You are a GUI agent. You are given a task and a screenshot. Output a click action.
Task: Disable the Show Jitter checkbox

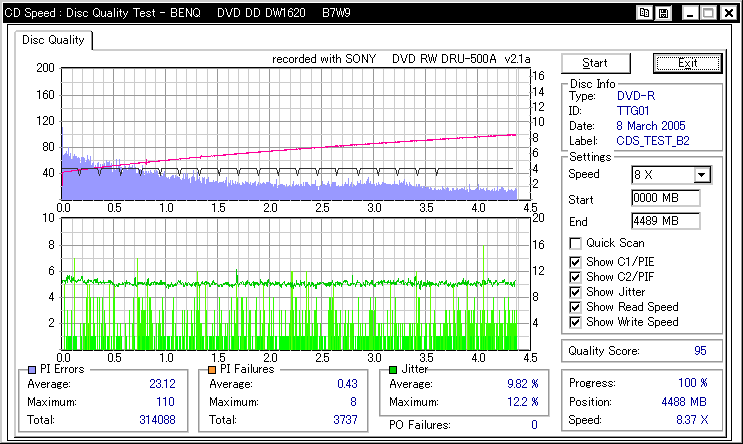(575, 291)
